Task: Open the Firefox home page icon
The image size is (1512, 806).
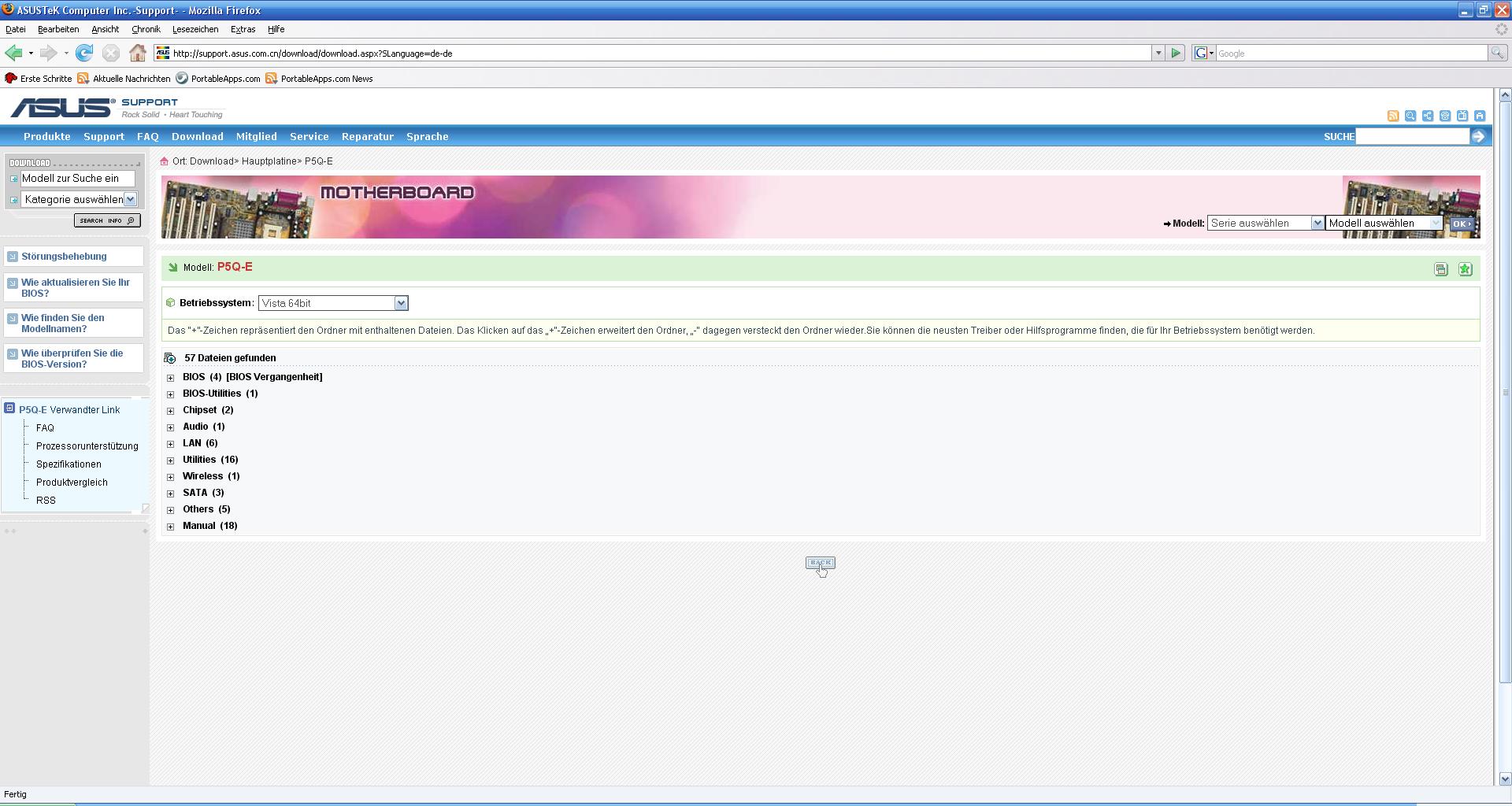Action: 138,53
